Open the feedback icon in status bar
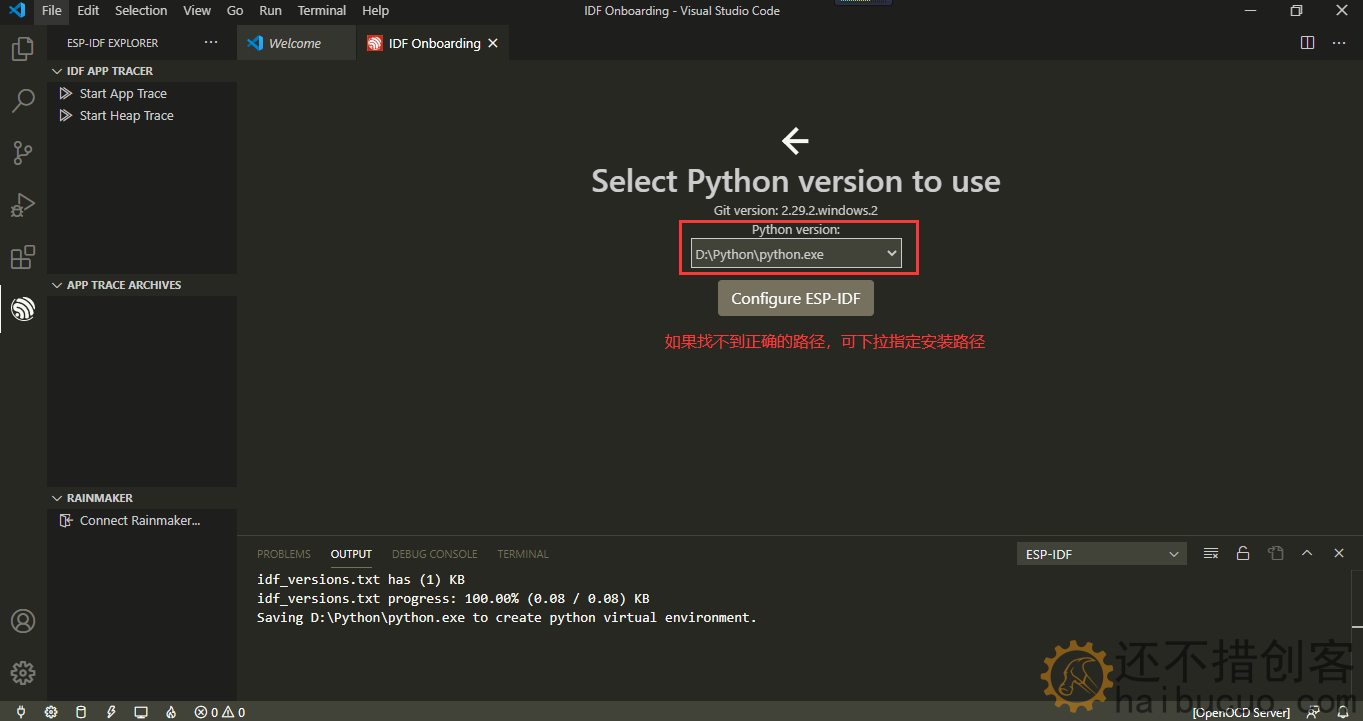 tap(1312, 712)
